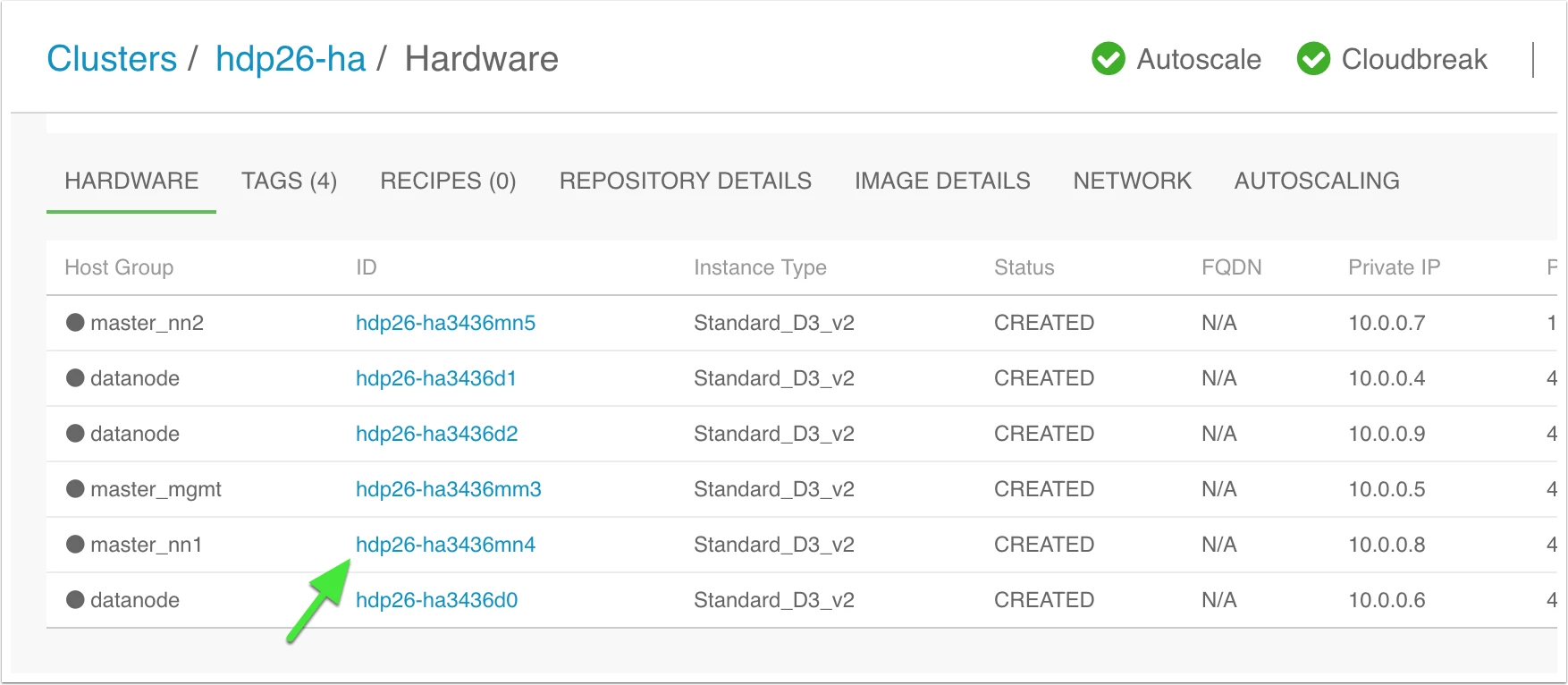Click the Status column header
1568x685 pixels.
1024,267
